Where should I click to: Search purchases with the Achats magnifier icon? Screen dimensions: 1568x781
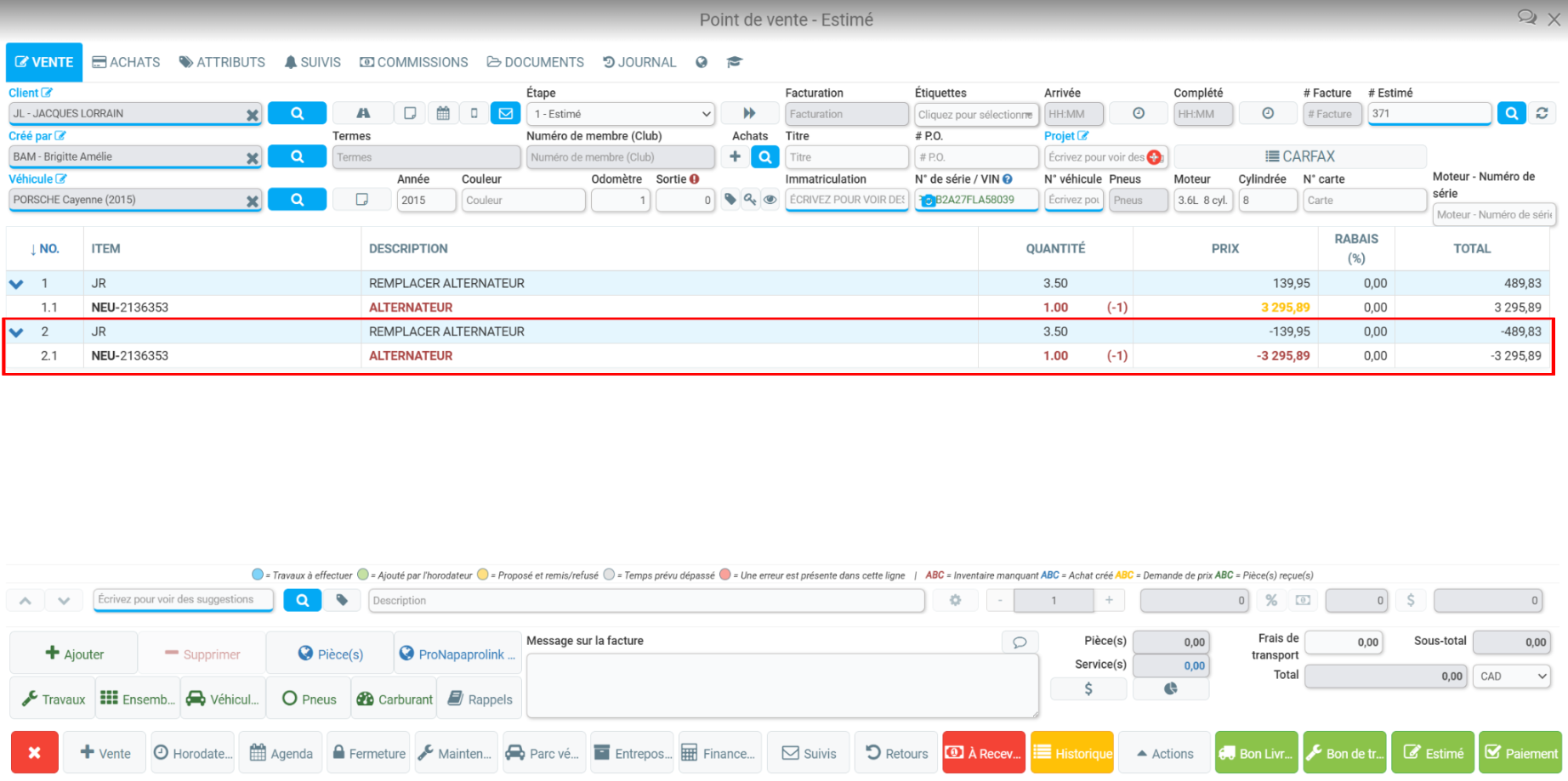click(x=765, y=156)
